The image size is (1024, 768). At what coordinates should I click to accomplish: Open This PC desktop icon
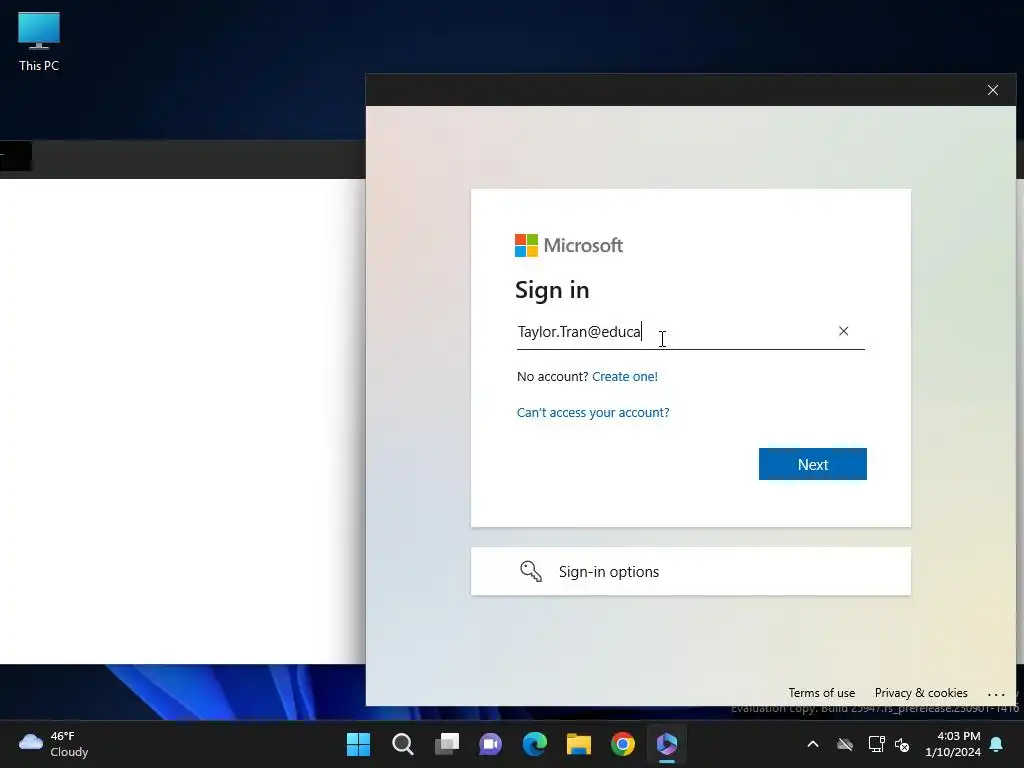point(39,41)
